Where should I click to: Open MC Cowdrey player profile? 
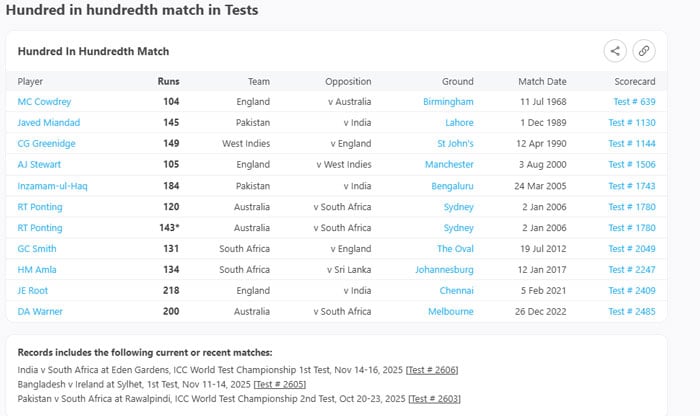(x=44, y=102)
